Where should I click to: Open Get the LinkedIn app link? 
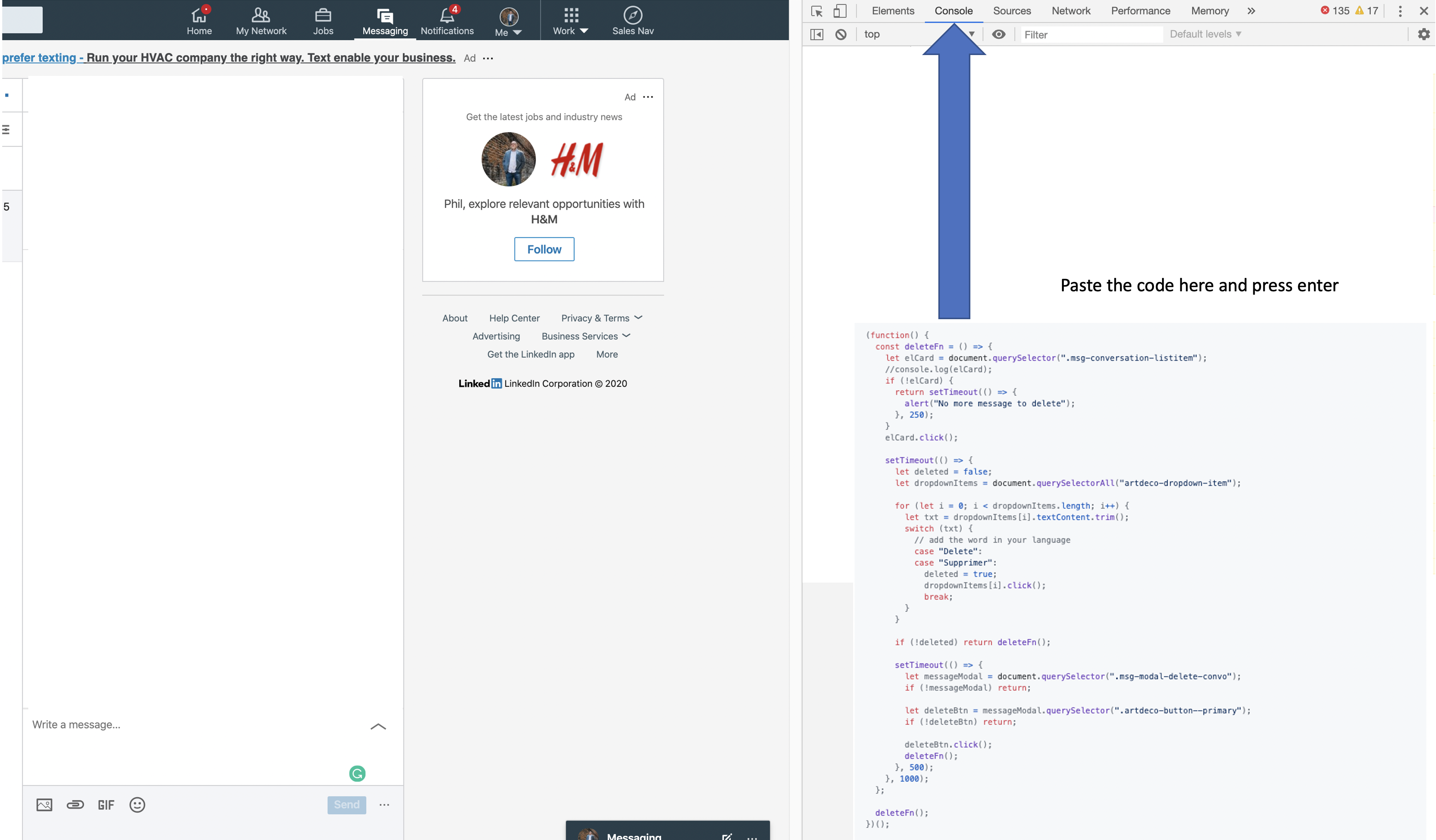tap(530, 354)
